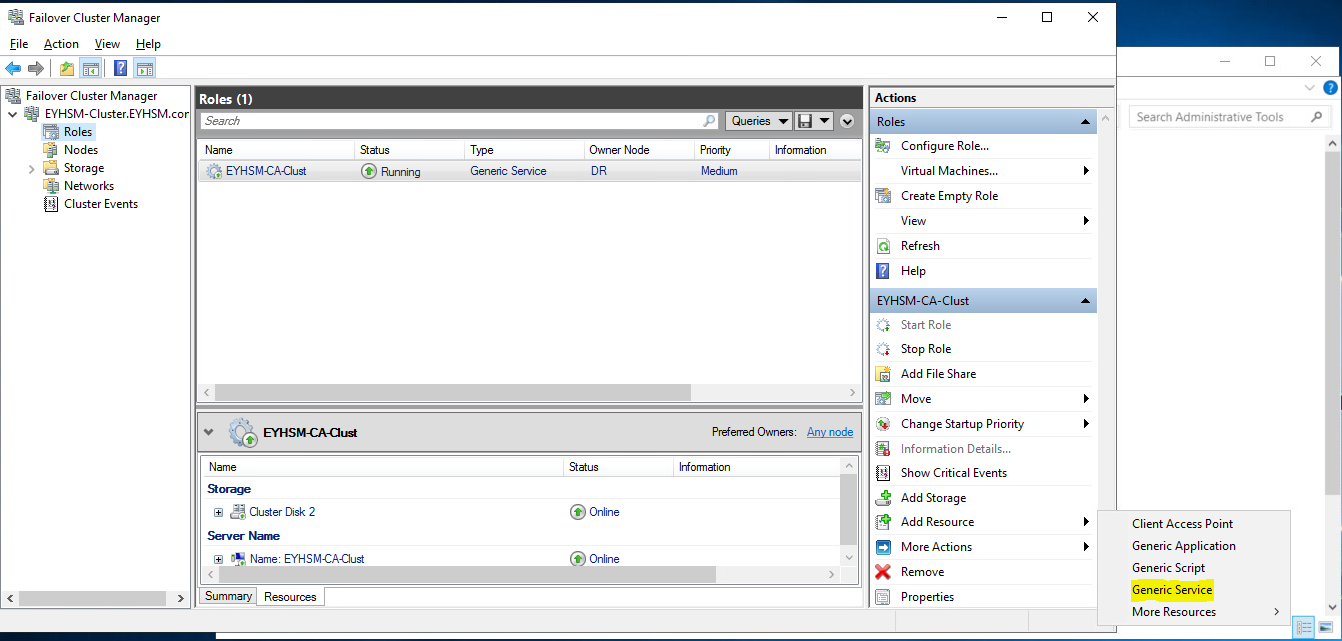Select Roles in the console tree
1342x641 pixels.
pyautogui.click(x=78, y=132)
